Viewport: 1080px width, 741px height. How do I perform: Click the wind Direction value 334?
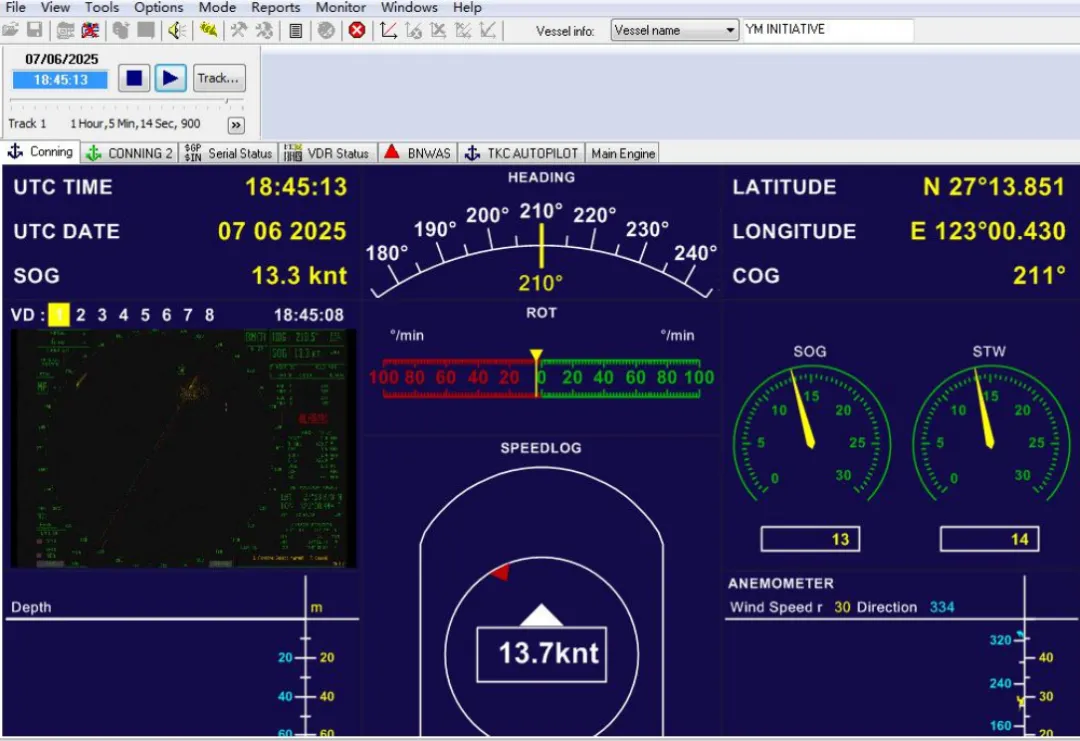click(x=942, y=607)
